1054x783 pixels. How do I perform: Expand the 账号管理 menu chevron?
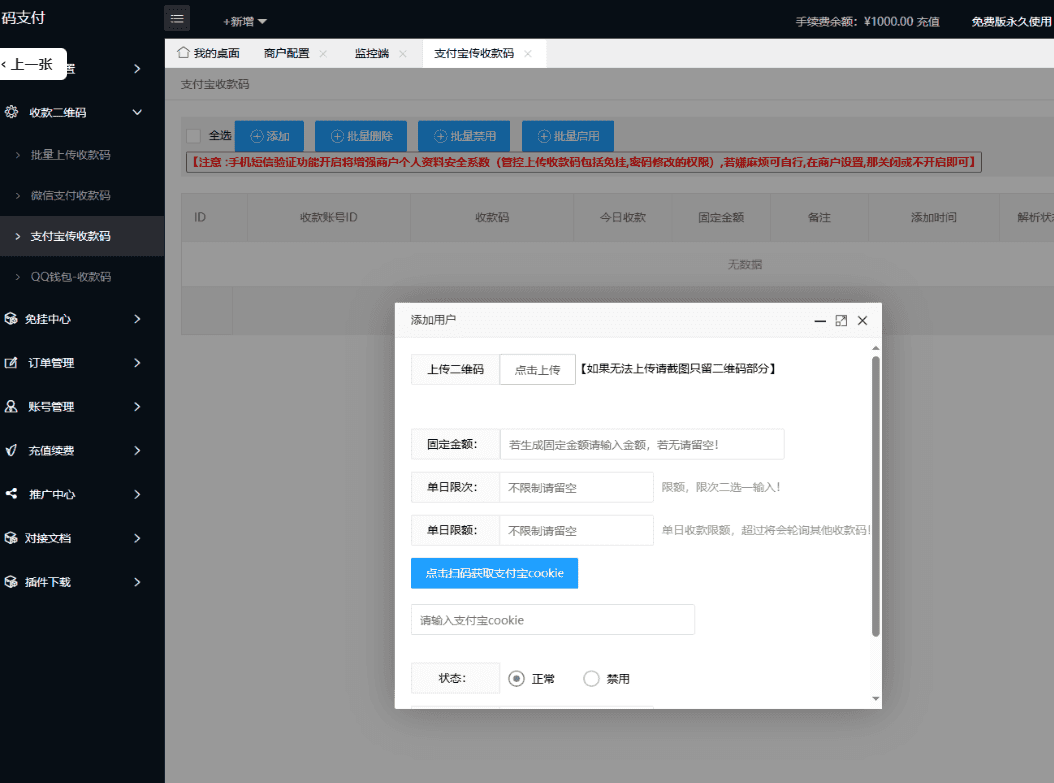pos(137,407)
